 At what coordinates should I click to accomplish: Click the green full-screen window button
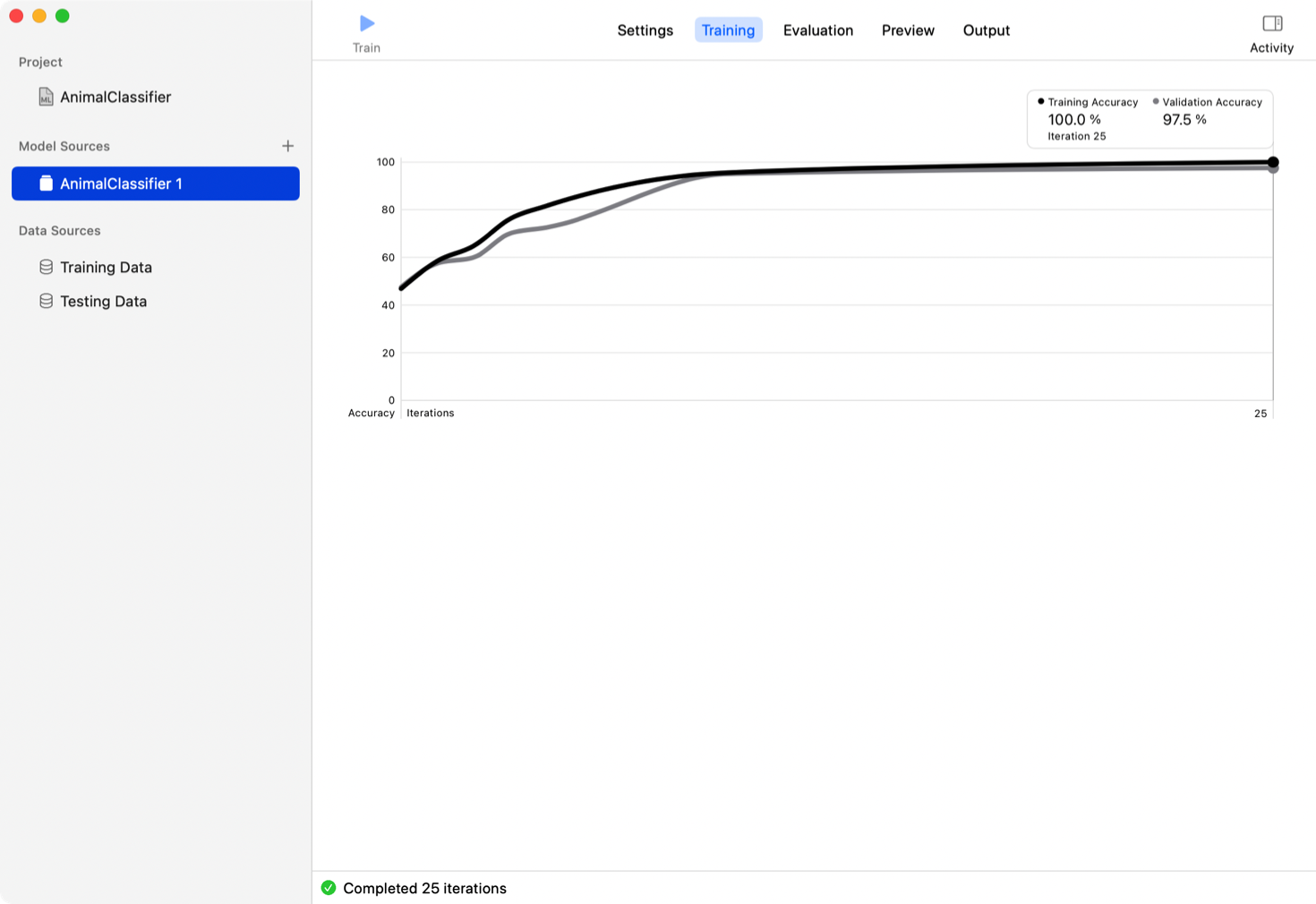[x=63, y=16]
